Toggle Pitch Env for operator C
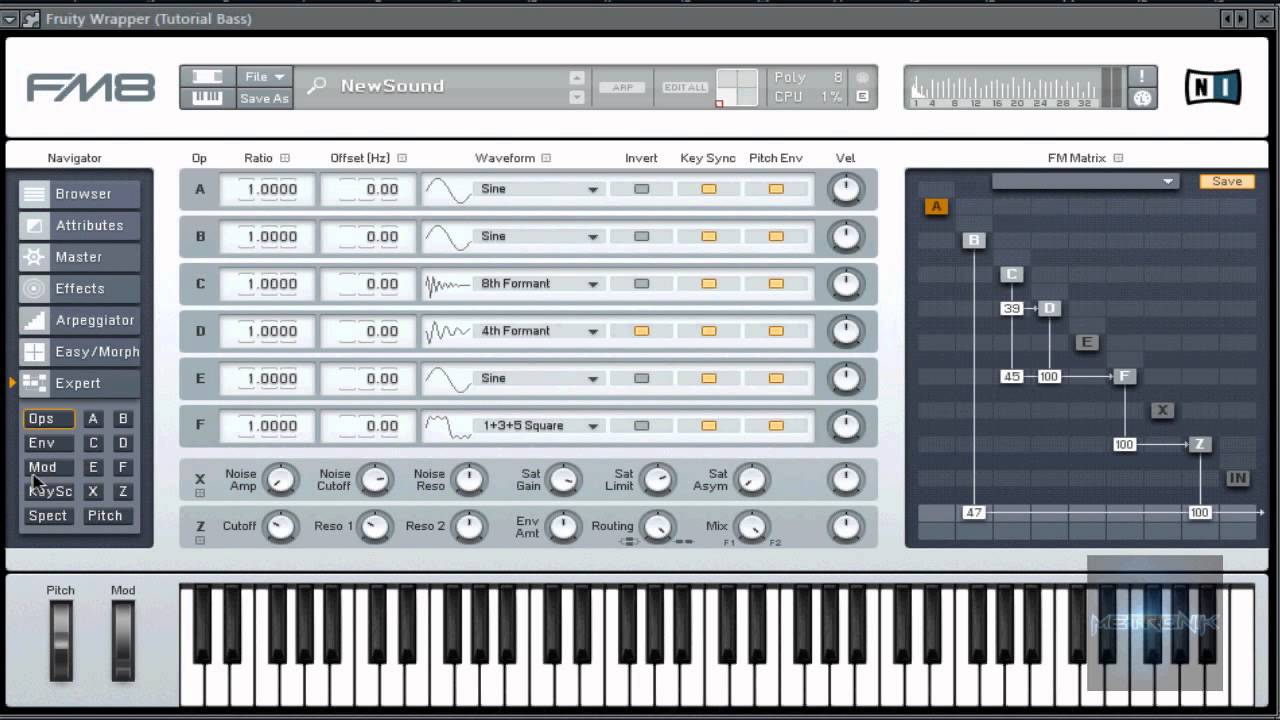The width and height of the screenshot is (1280, 720). pos(776,284)
